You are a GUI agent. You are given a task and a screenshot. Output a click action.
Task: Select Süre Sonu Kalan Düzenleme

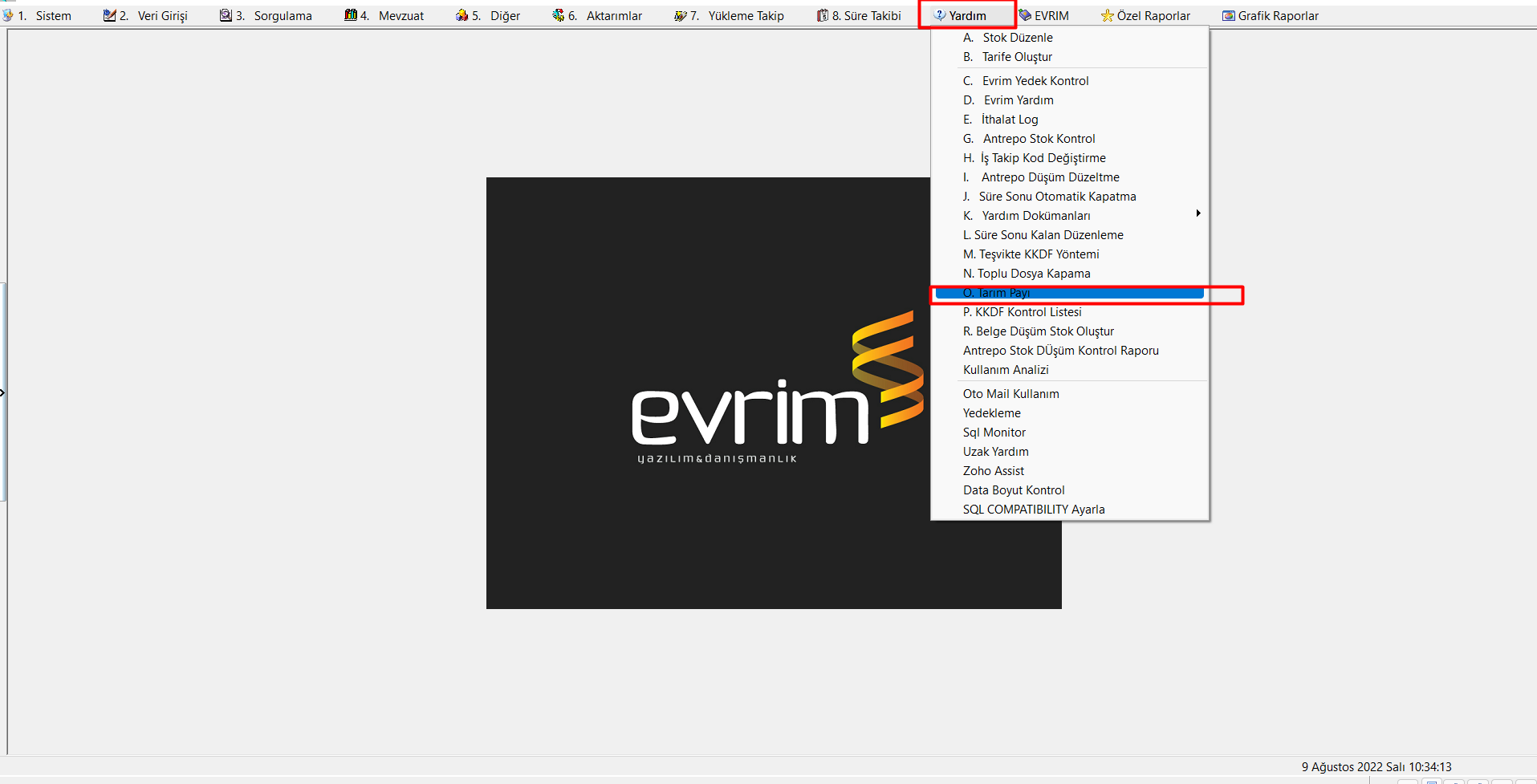[1069, 235]
